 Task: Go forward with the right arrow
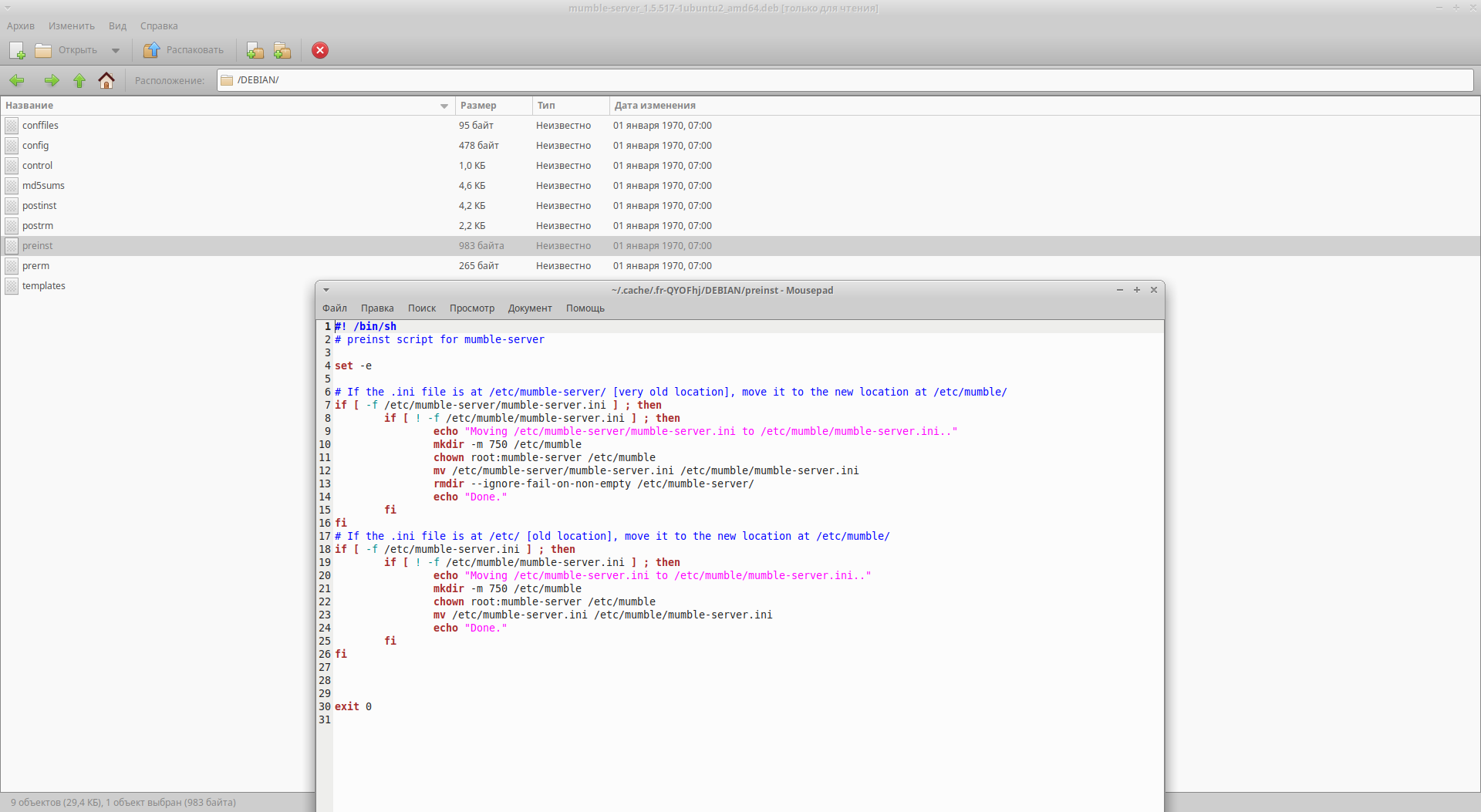coord(51,81)
